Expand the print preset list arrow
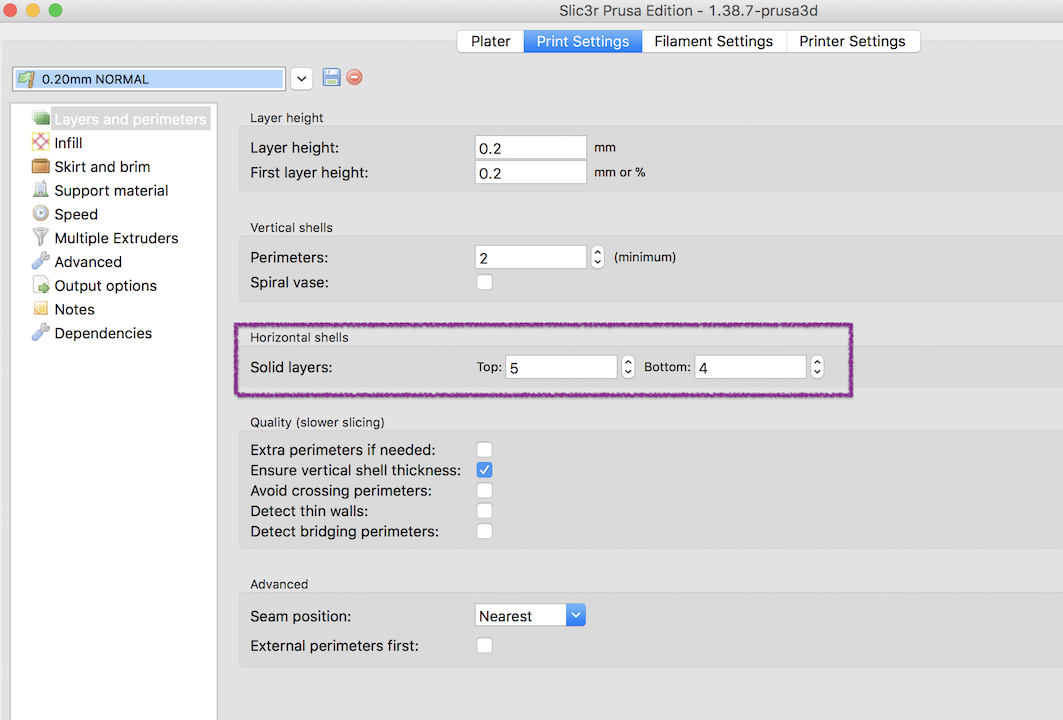The width and height of the screenshot is (1063, 720). point(302,79)
